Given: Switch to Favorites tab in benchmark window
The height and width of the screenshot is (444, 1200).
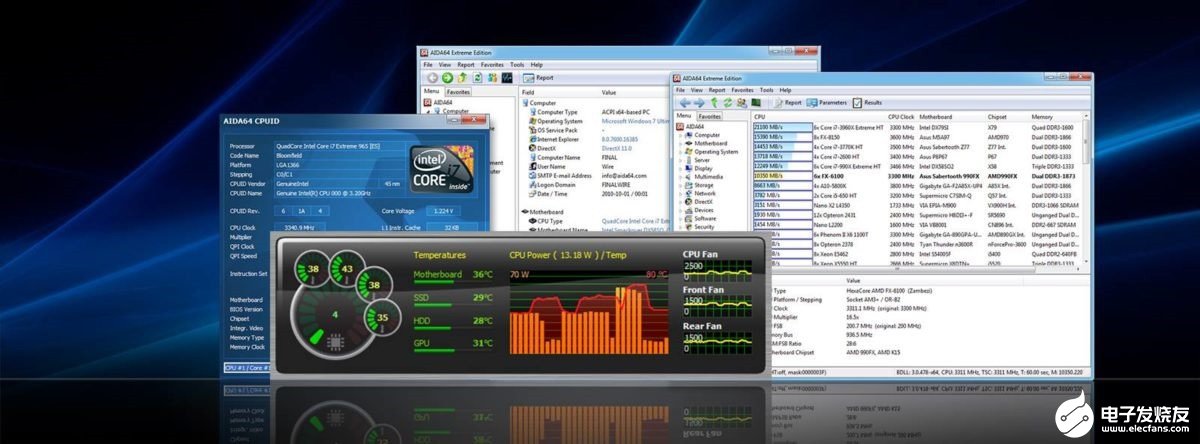Looking at the screenshot, I should (x=710, y=116).
